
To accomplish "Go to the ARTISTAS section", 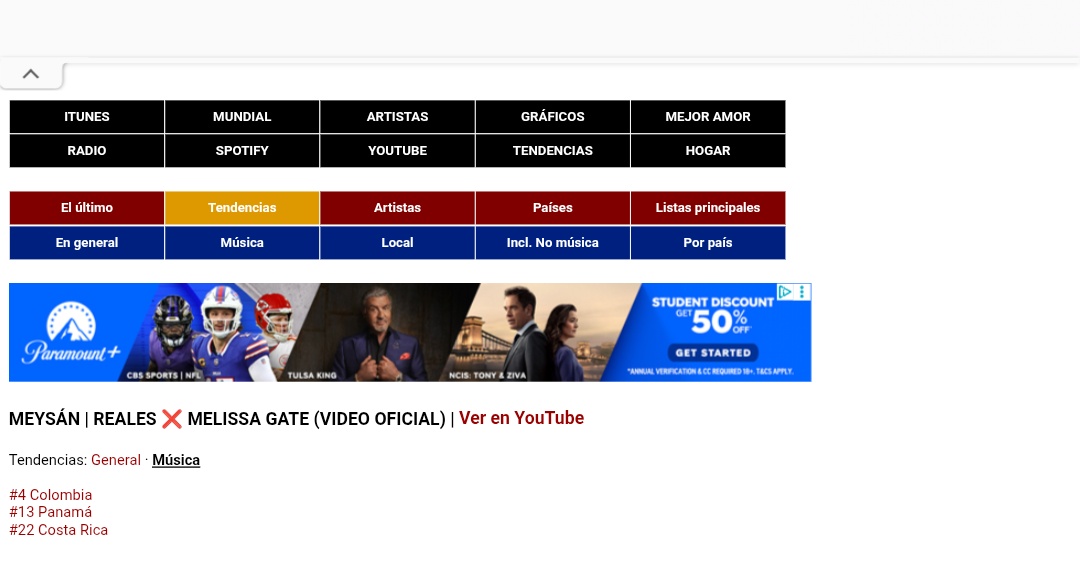I will click(x=397, y=116).
